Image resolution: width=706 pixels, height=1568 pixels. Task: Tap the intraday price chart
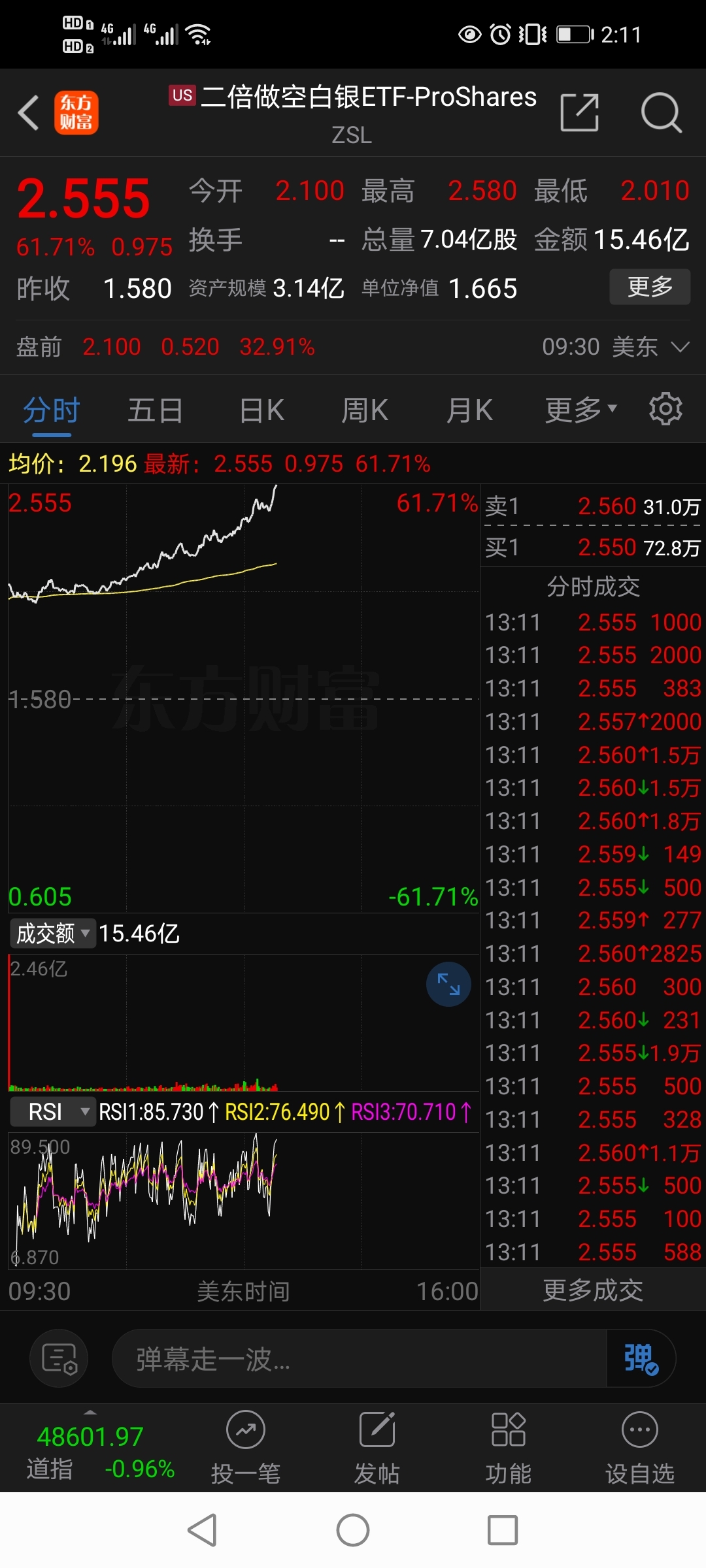(x=243, y=698)
